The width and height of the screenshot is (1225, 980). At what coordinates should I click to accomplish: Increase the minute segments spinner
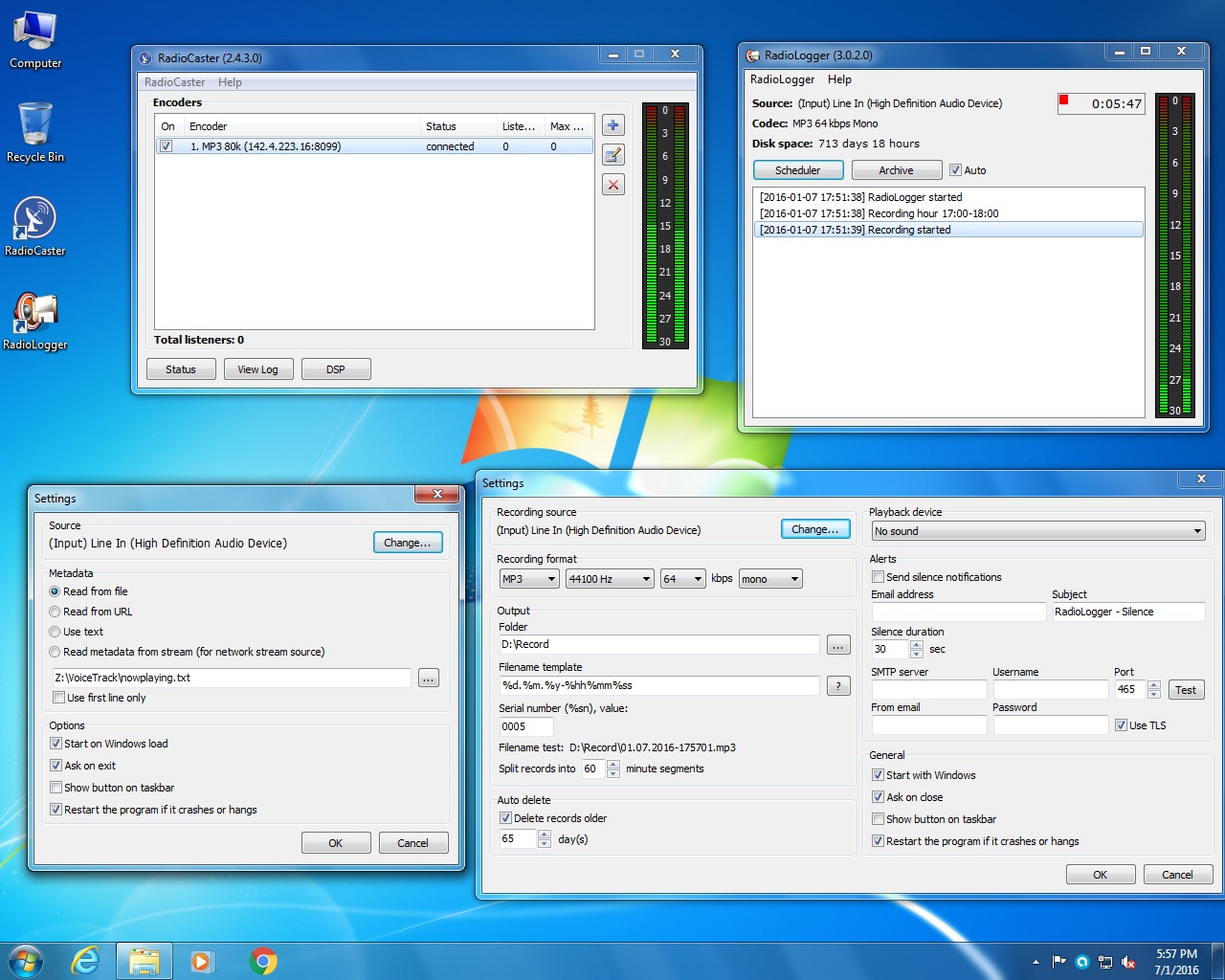(x=613, y=765)
